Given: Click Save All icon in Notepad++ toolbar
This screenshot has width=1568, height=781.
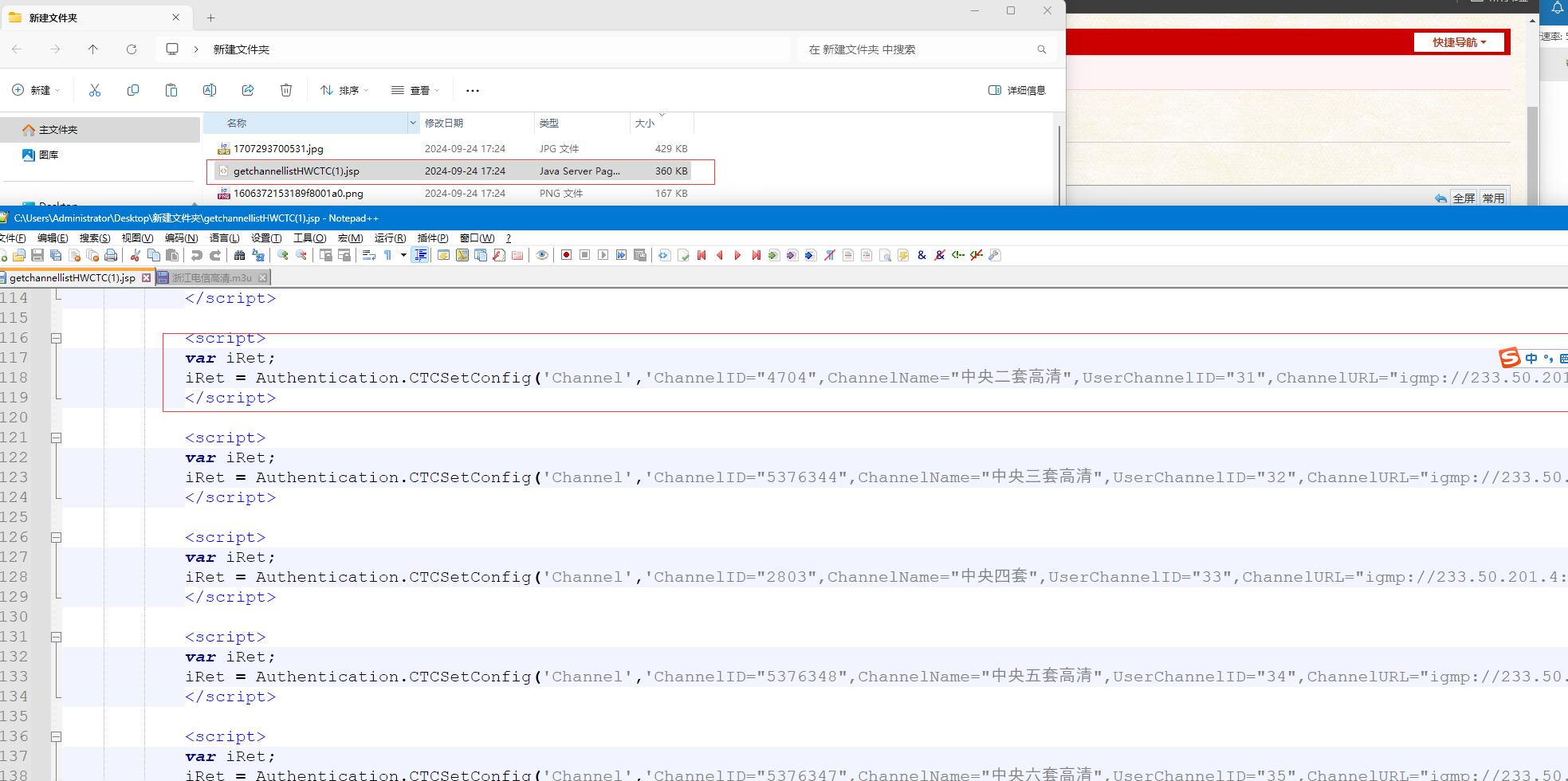Looking at the screenshot, I should tap(56, 255).
